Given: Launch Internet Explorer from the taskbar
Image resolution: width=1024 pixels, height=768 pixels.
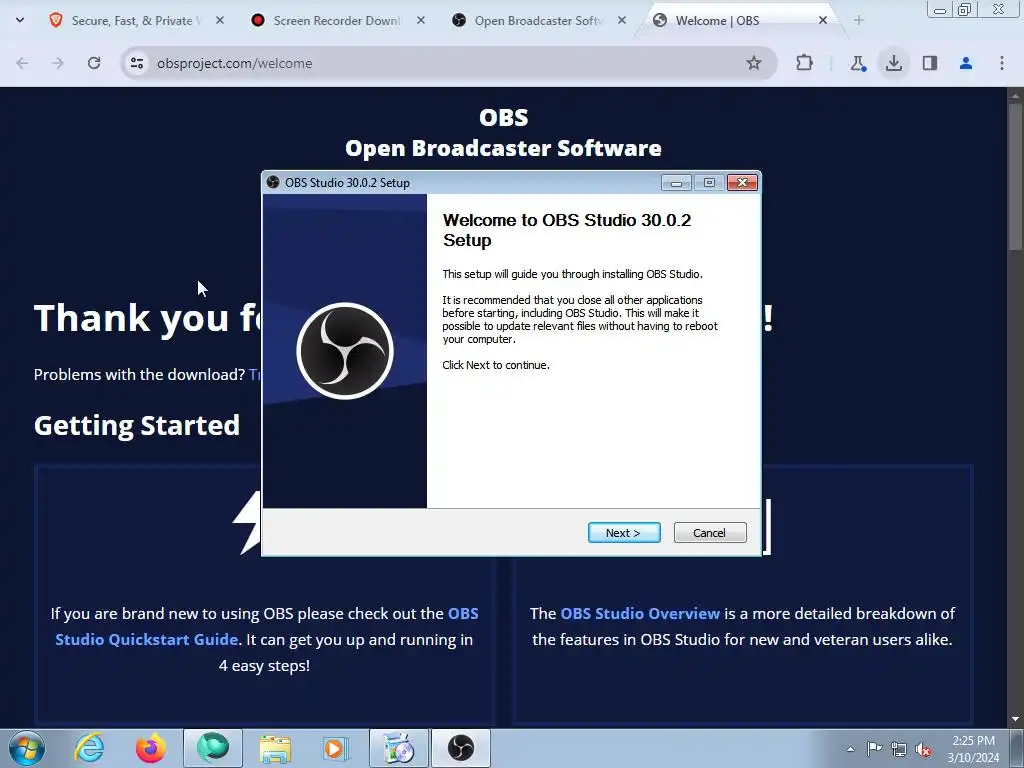Looking at the screenshot, I should 89,748.
